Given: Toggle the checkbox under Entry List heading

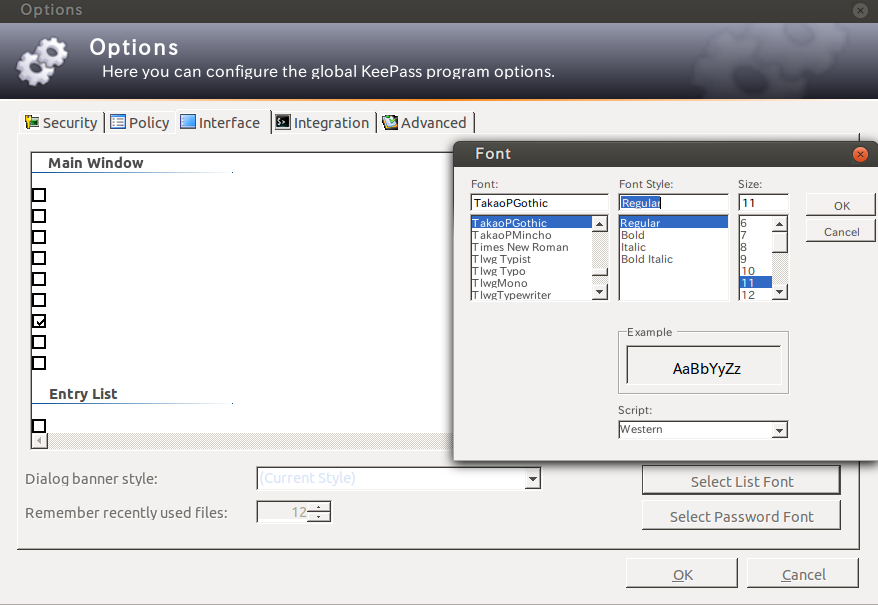Looking at the screenshot, I should [x=39, y=426].
